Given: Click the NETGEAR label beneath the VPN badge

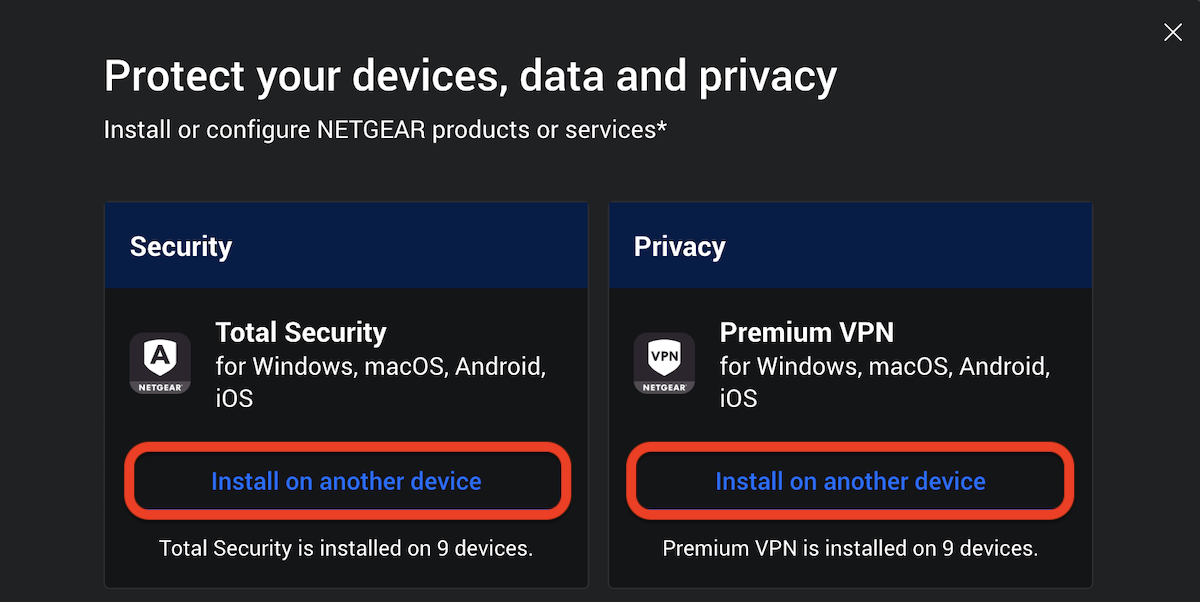Looking at the screenshot, I should click(664, 386).
